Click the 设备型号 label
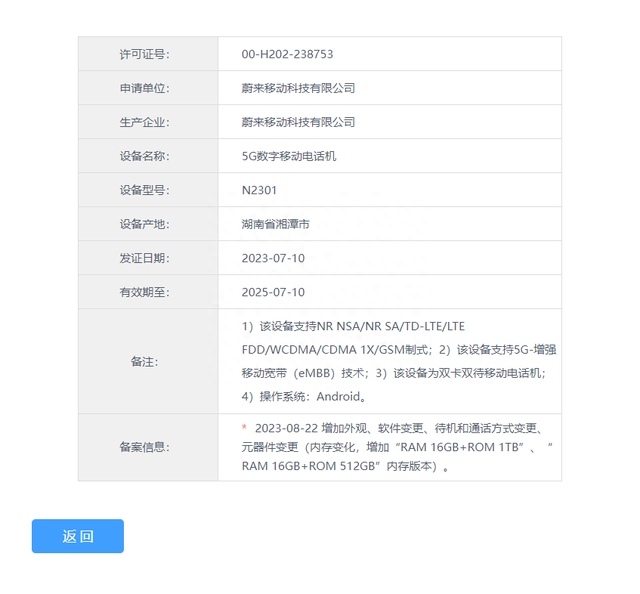This screenshot has height=594, width=640. pyautogui.click(x=144, y=190)
